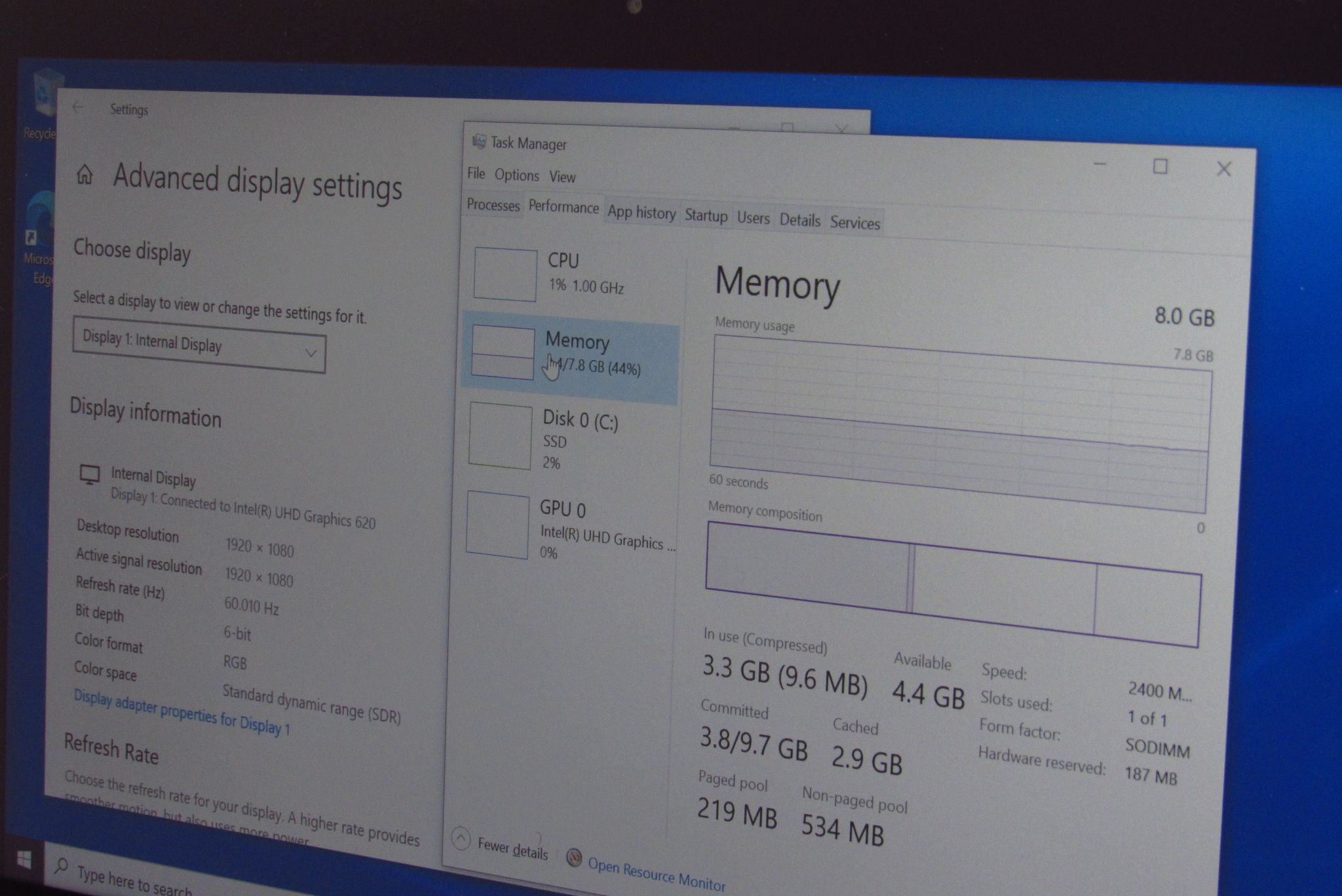Click the Windows Start button
1342x896 pixels.
[24, 859]
